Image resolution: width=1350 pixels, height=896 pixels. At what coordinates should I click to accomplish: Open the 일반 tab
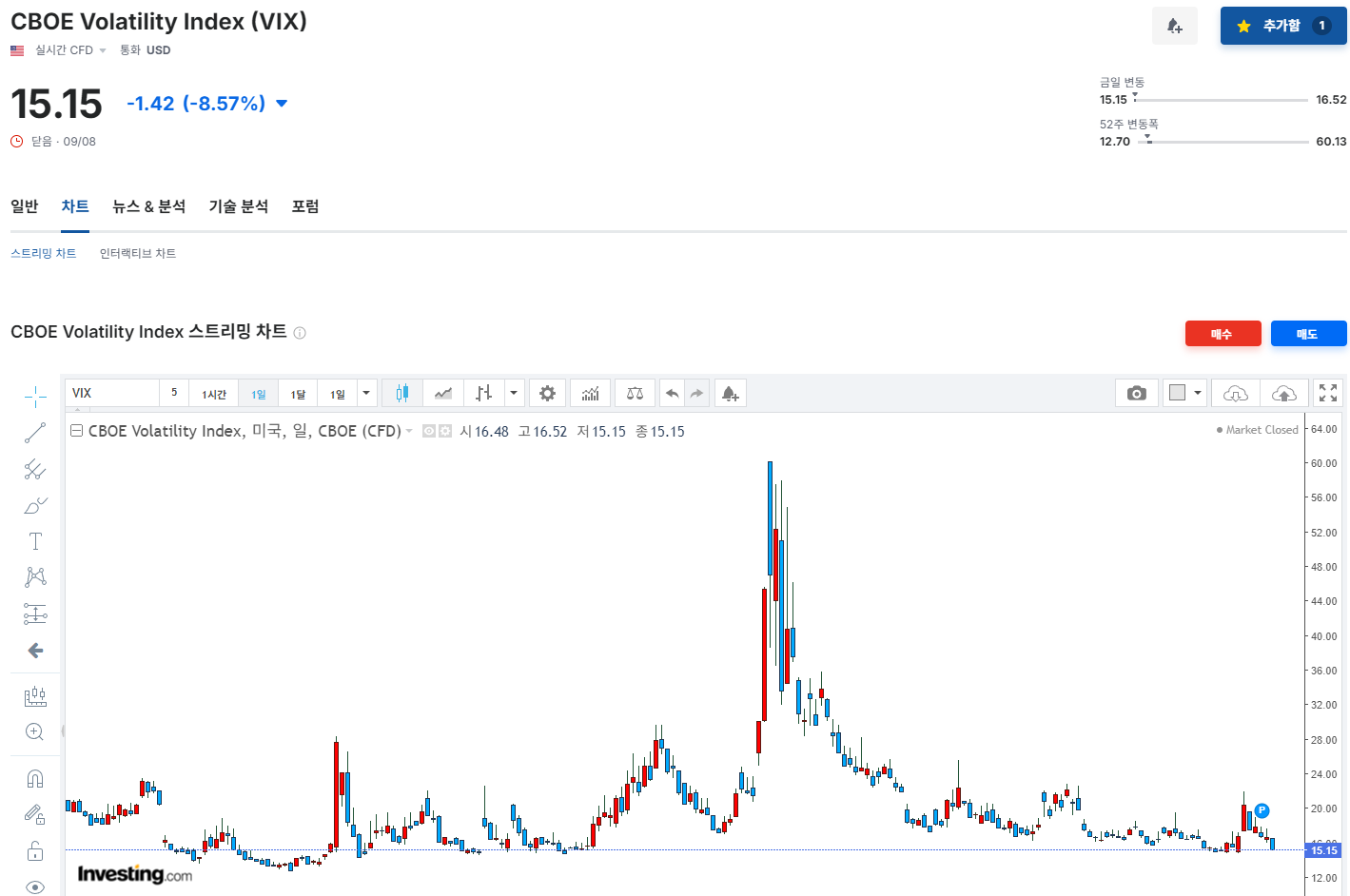24,206
